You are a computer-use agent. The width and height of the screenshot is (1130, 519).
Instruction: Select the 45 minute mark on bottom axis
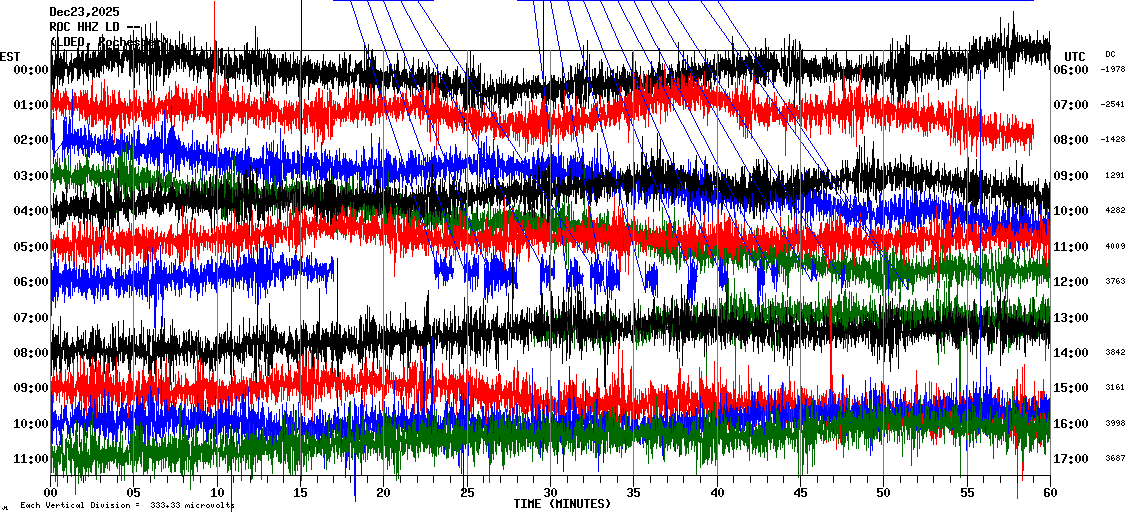[799, 493]
